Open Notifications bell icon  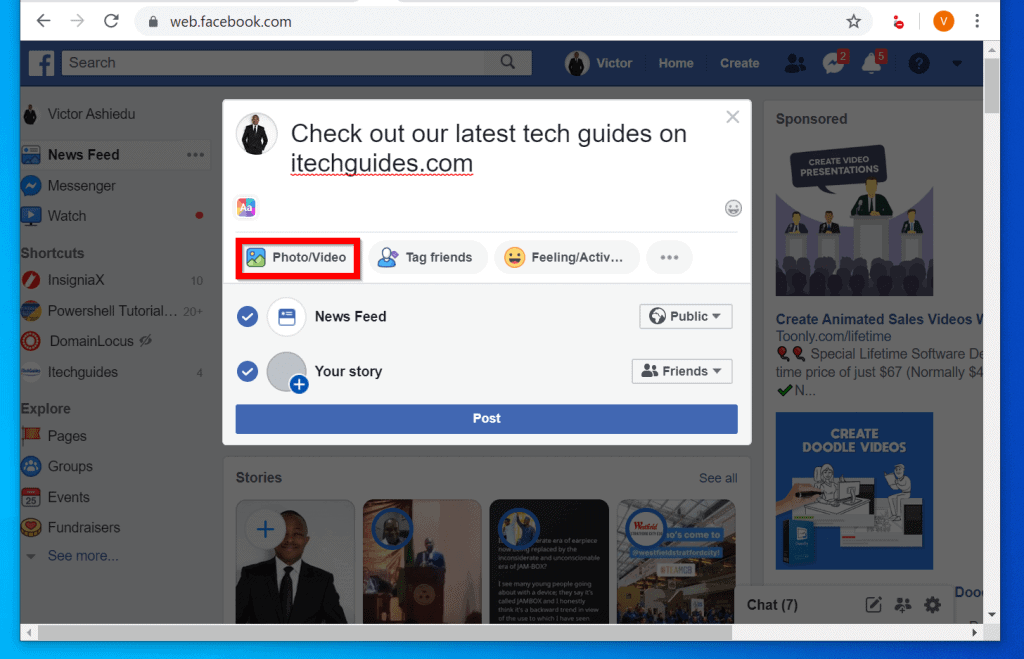pos(872,63)
